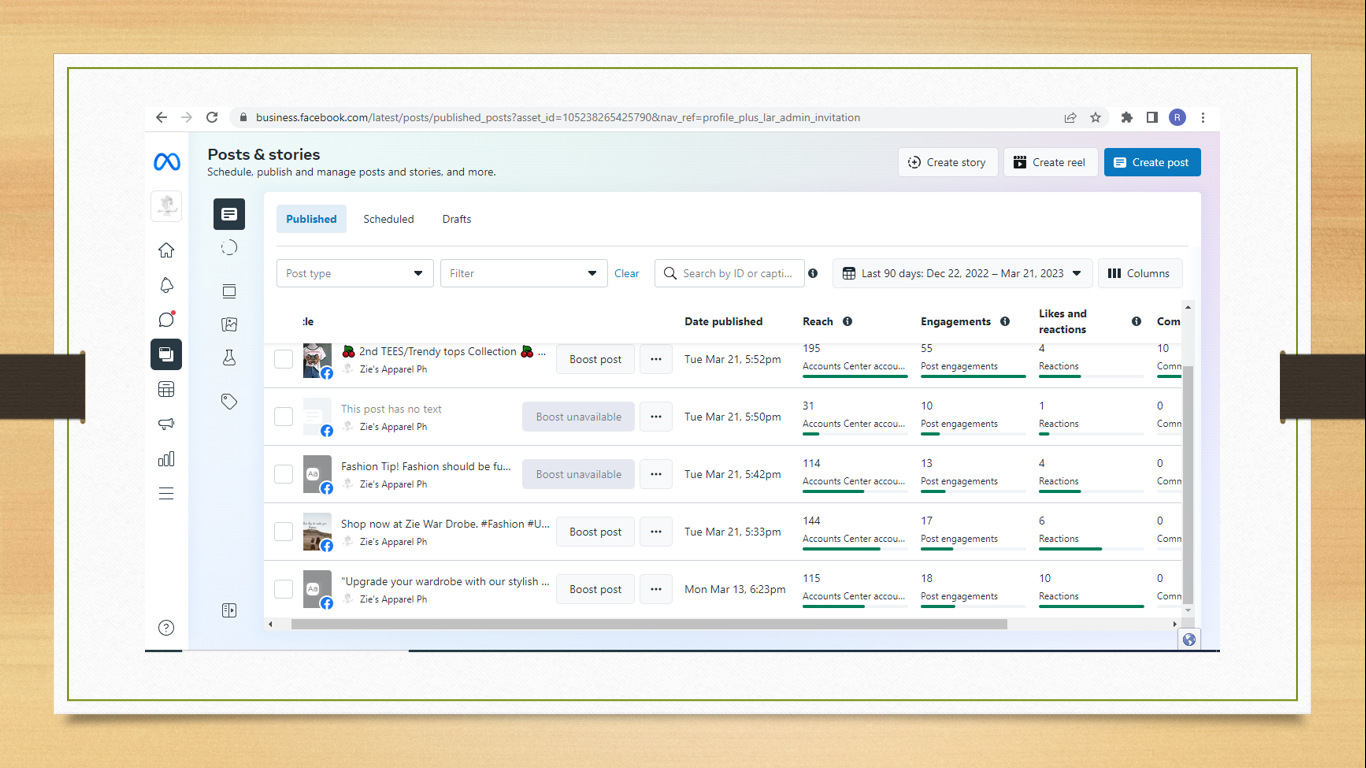Click the info icon beside search field

click(x=813, y=273)
